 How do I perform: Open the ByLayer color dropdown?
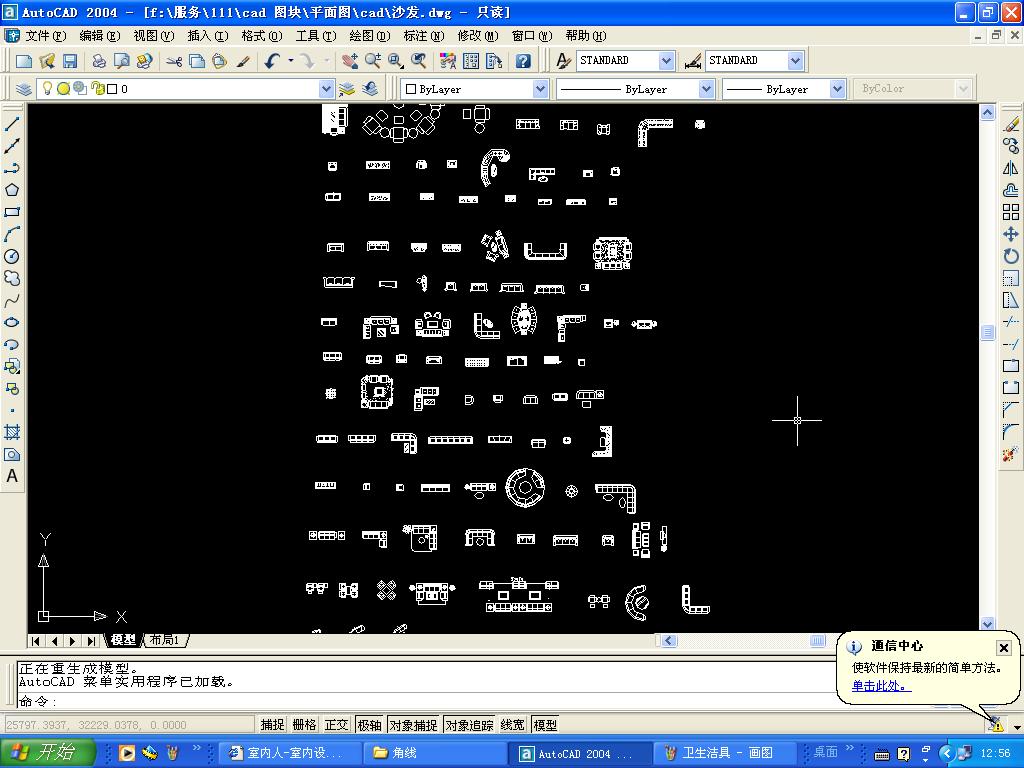(540, 89)
